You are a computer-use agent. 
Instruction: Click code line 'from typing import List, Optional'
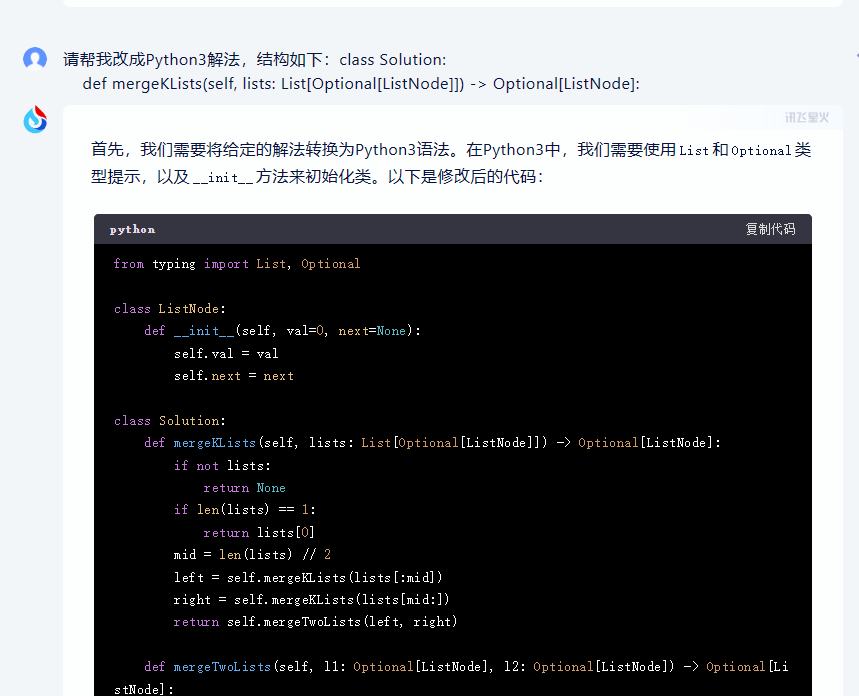point(237,264)
